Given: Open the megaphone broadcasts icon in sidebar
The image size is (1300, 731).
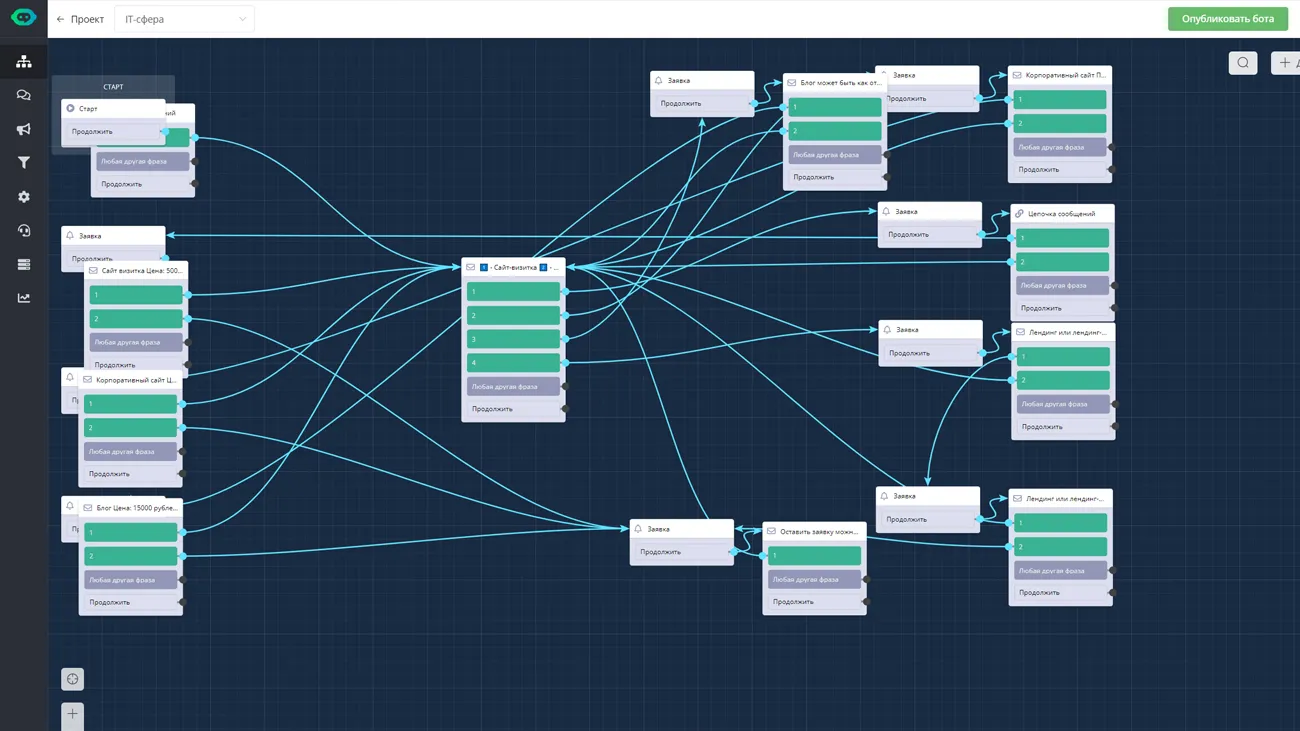Looking at the screenshot, I should (23, 130).
